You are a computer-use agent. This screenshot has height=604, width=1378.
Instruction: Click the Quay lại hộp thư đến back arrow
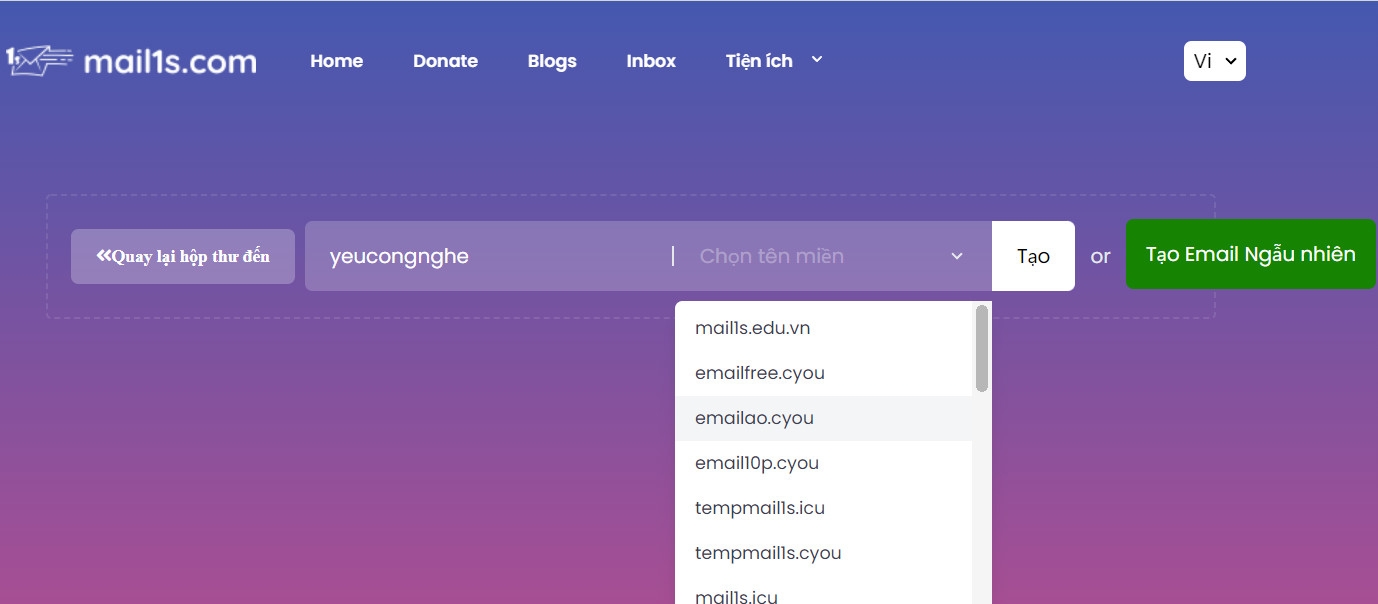click(103, 254)
